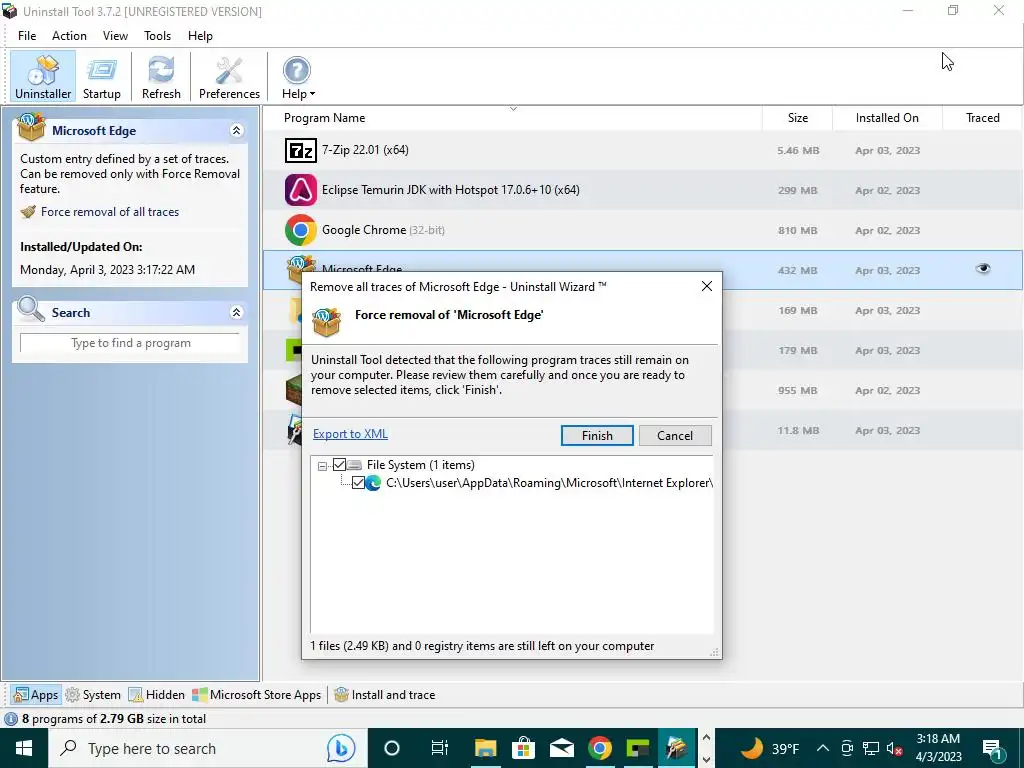Select Eclipse Temurin JDK with Hotspot row
The width and height of the screenshot is (1024, 768).
pyautogui.click(x=643, y=190)
